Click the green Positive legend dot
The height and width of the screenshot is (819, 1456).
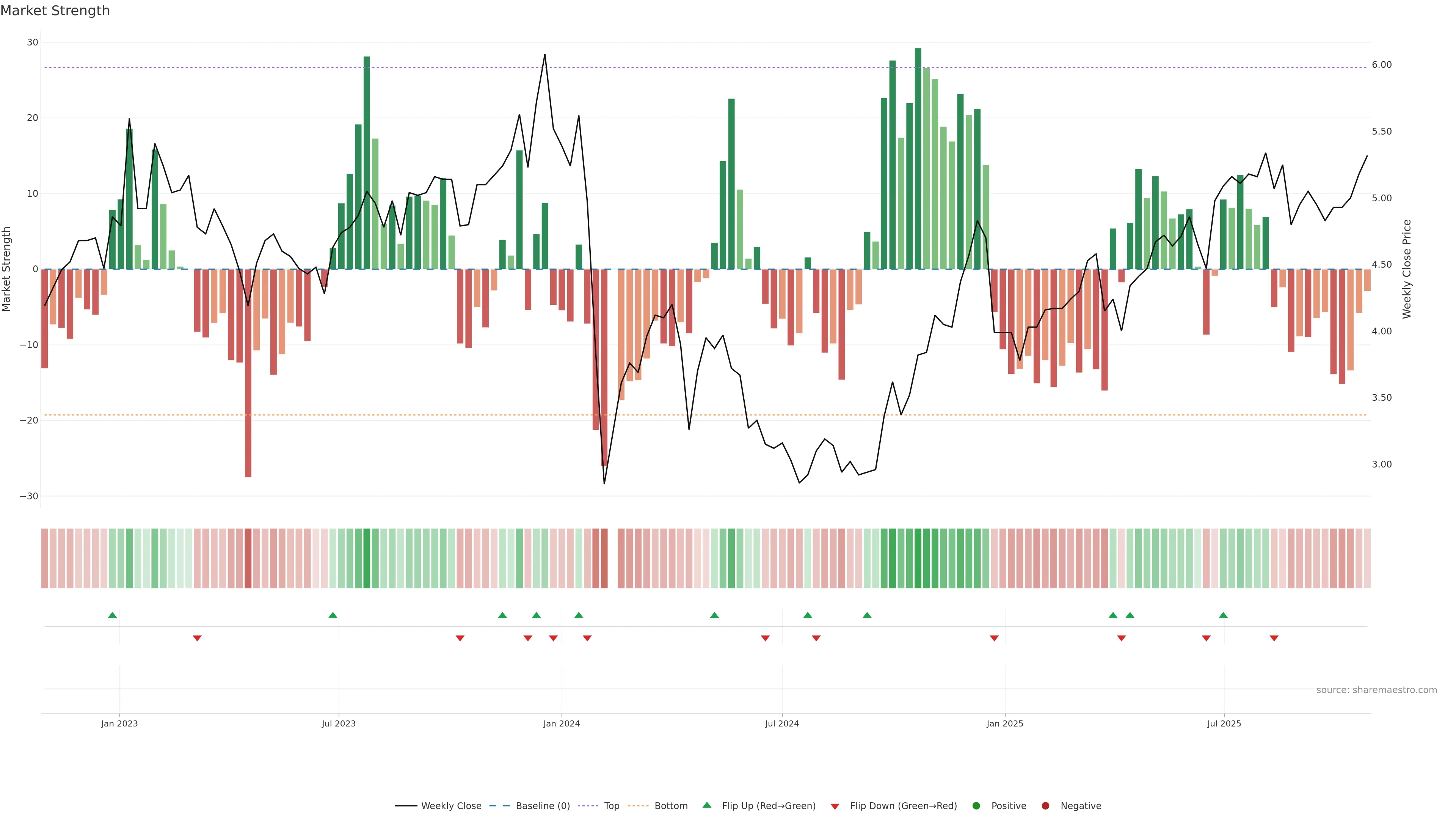pos(976,806)
